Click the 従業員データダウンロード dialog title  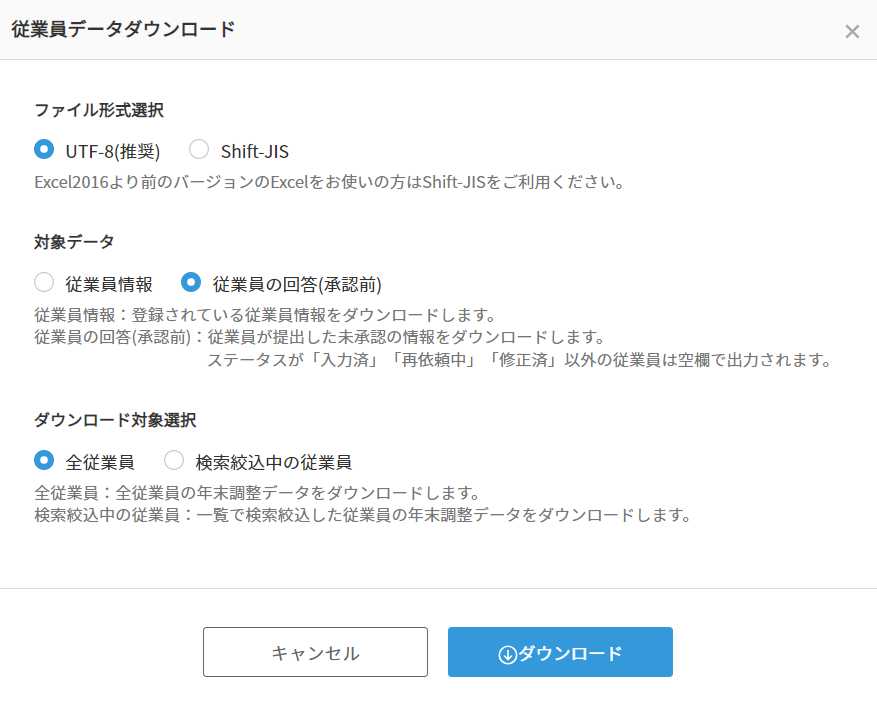(x=124, y=29)
